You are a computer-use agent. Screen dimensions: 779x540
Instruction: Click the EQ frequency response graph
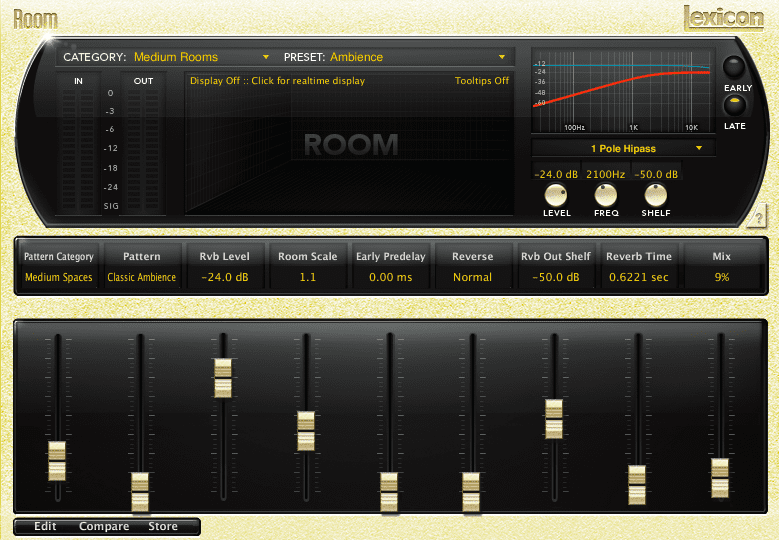(623, 90)
